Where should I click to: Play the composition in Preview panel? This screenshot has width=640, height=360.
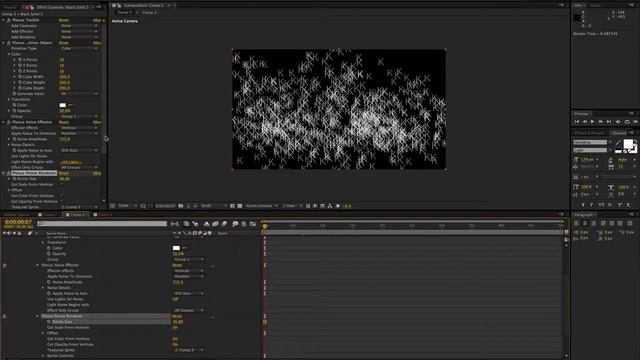tap(592, 122)
